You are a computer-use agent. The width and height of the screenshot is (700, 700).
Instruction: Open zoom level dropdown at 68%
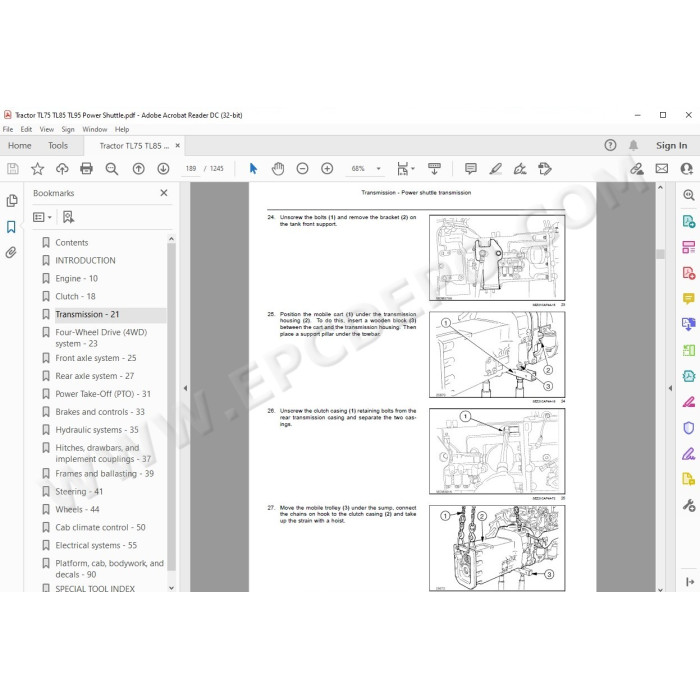(379, 169)
